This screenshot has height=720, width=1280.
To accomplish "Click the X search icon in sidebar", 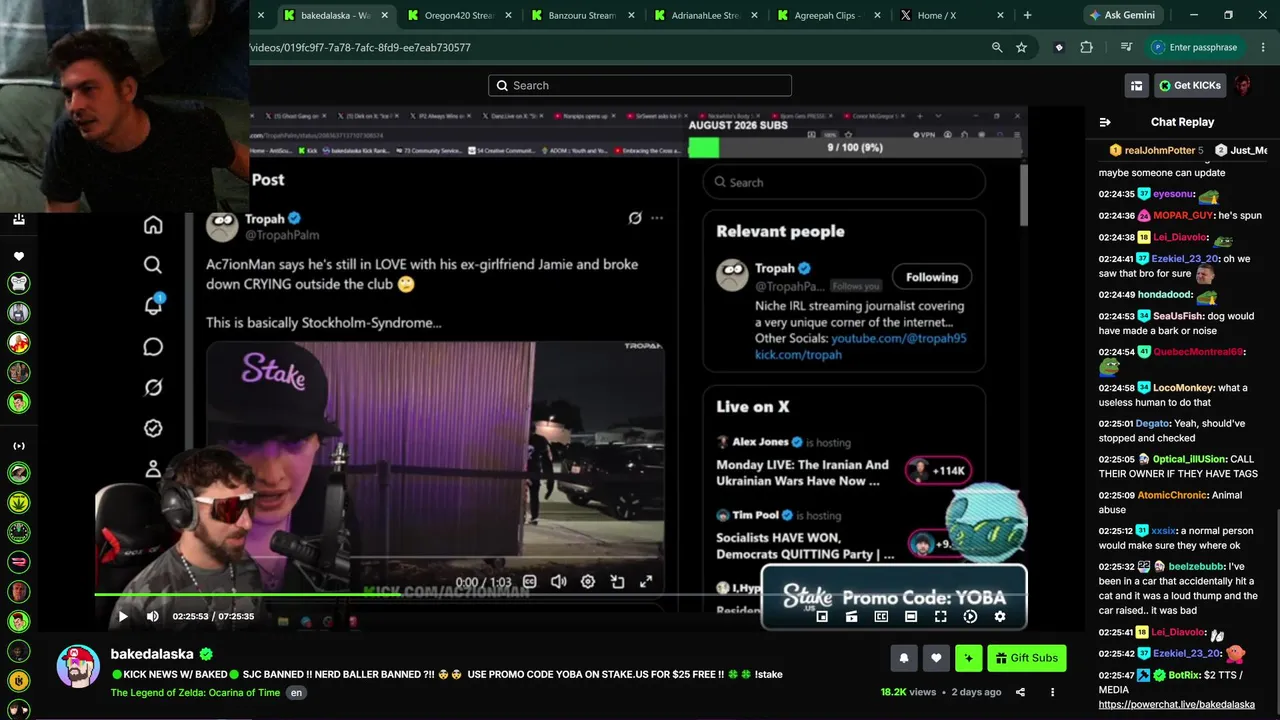I will (153, 265).
